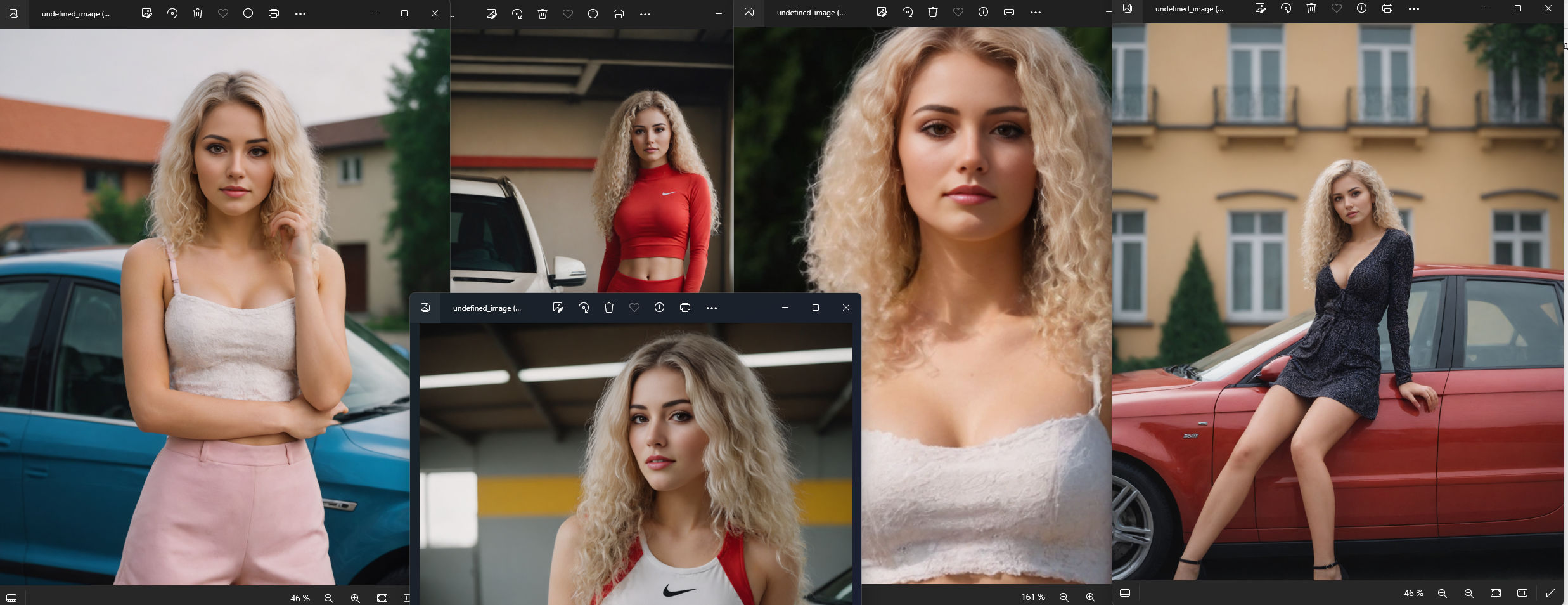Rotate the close-up portrait photo

(x=908, y=12)
